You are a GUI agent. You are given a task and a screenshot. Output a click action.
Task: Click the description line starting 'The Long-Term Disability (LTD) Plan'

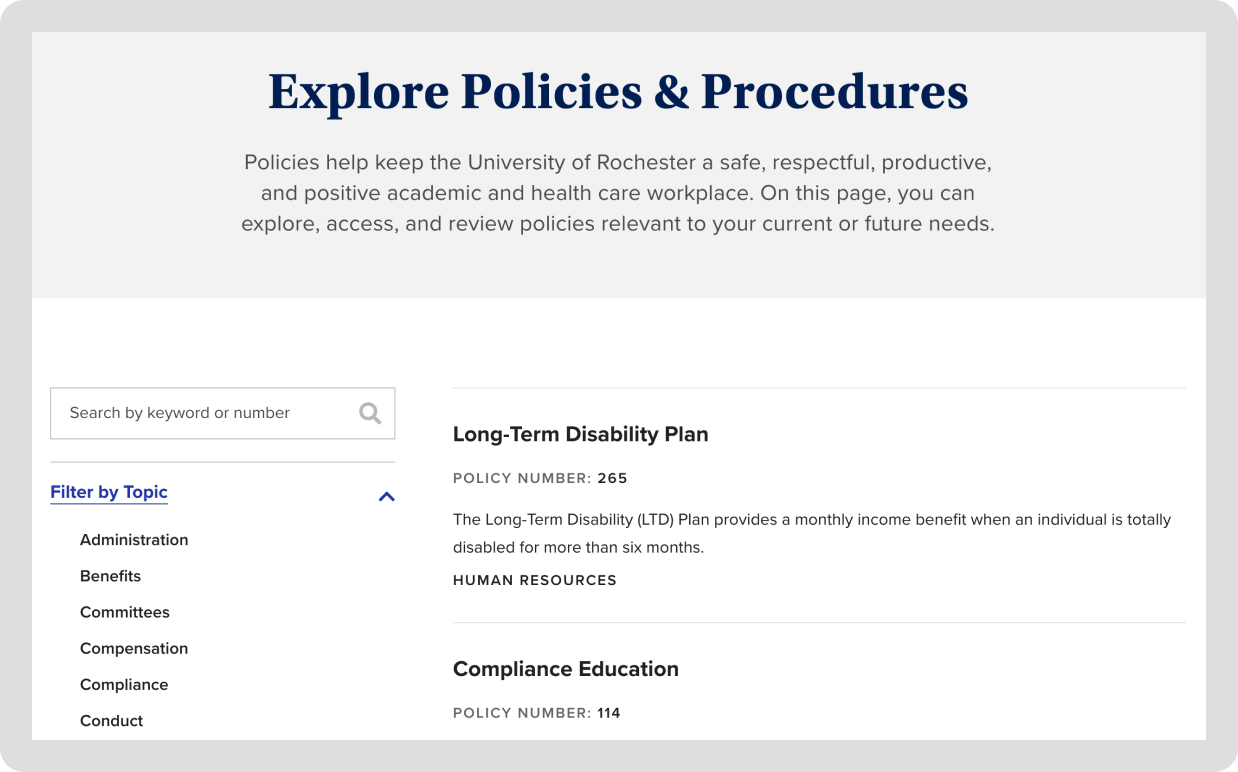(x=811, y=520)
